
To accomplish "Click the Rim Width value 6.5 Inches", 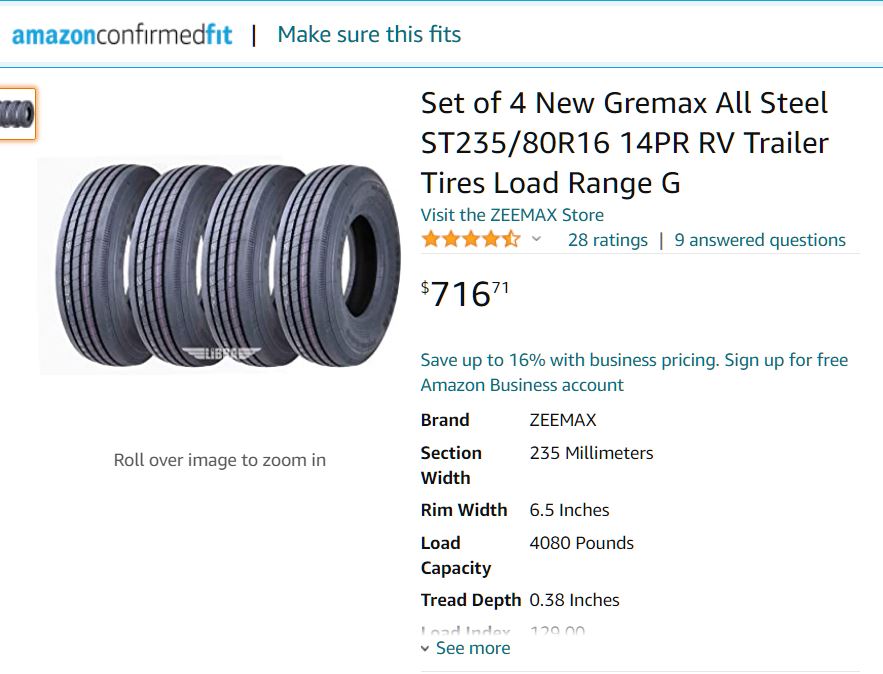I will (x=569, y=510).
